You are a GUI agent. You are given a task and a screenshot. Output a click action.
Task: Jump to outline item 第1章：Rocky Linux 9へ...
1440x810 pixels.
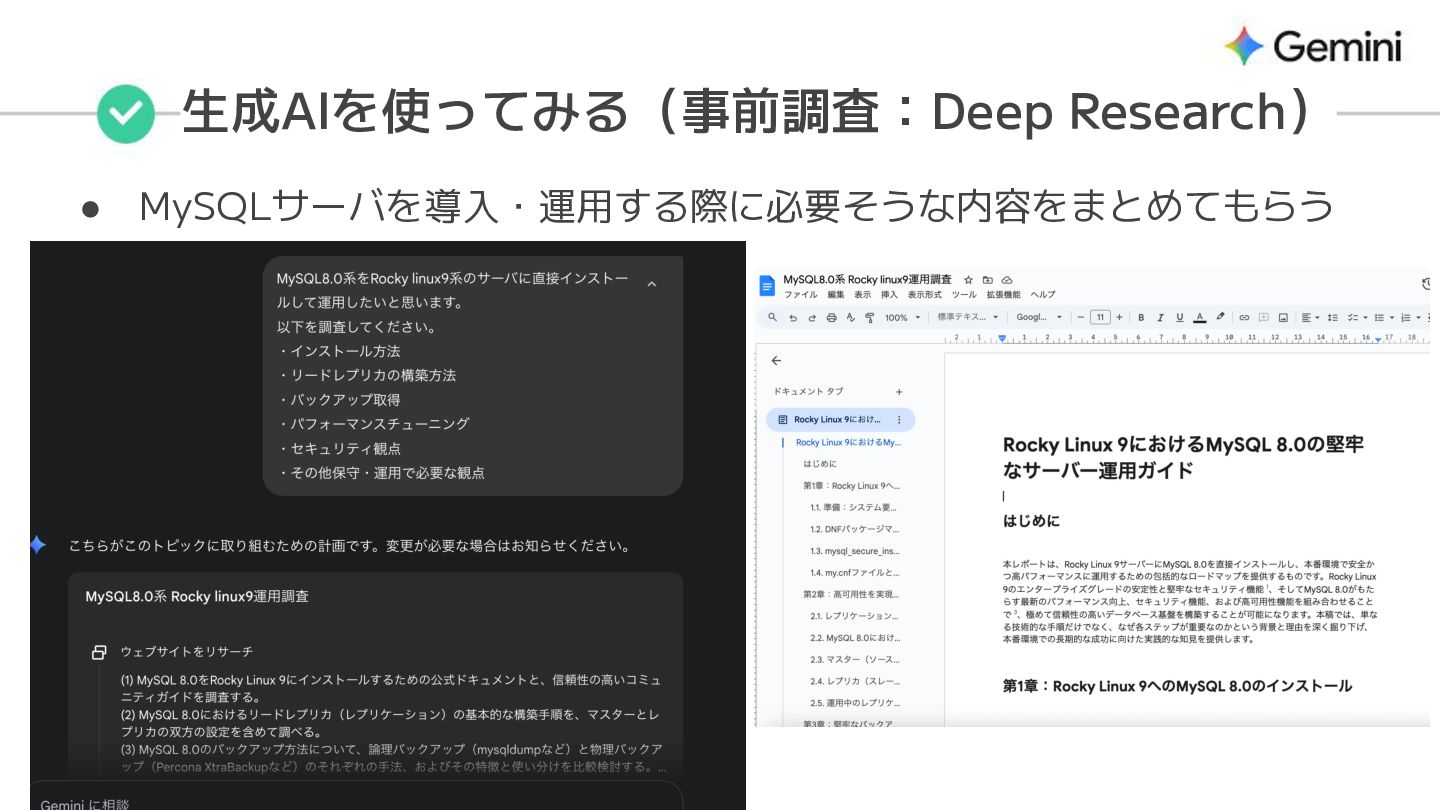[853, 486]
